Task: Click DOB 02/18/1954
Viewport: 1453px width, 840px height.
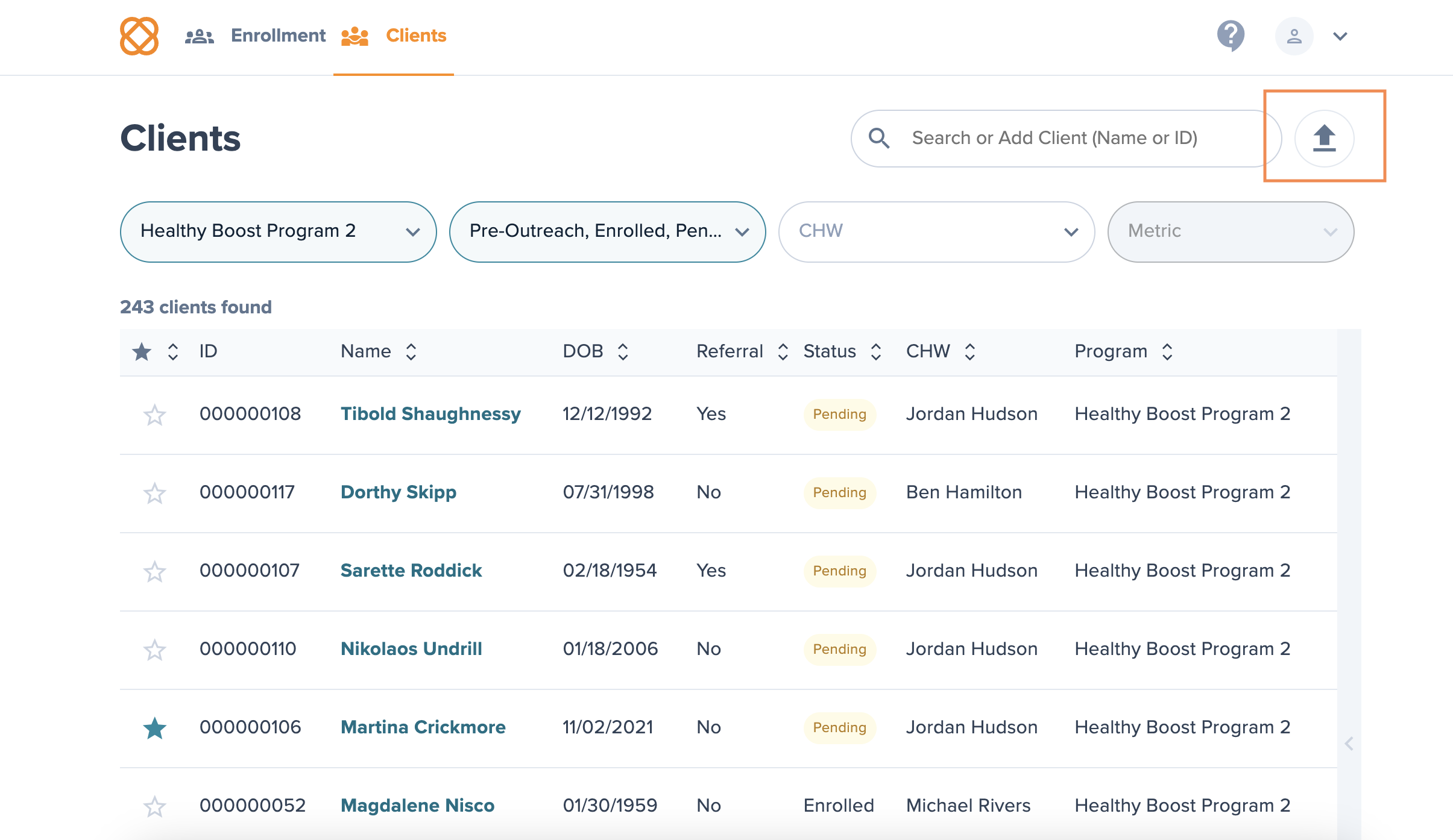Action: point(610,571)
